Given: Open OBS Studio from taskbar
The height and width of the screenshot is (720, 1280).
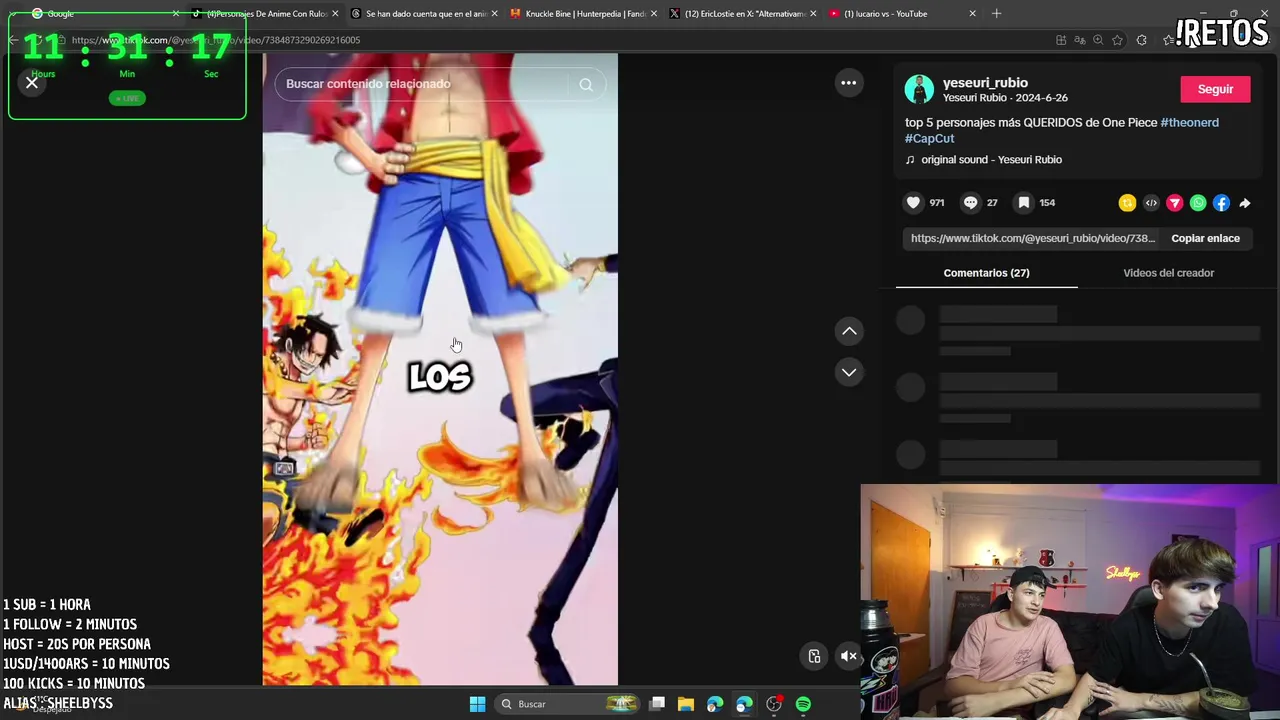Looking at the screenshot, I should point(774,704).
